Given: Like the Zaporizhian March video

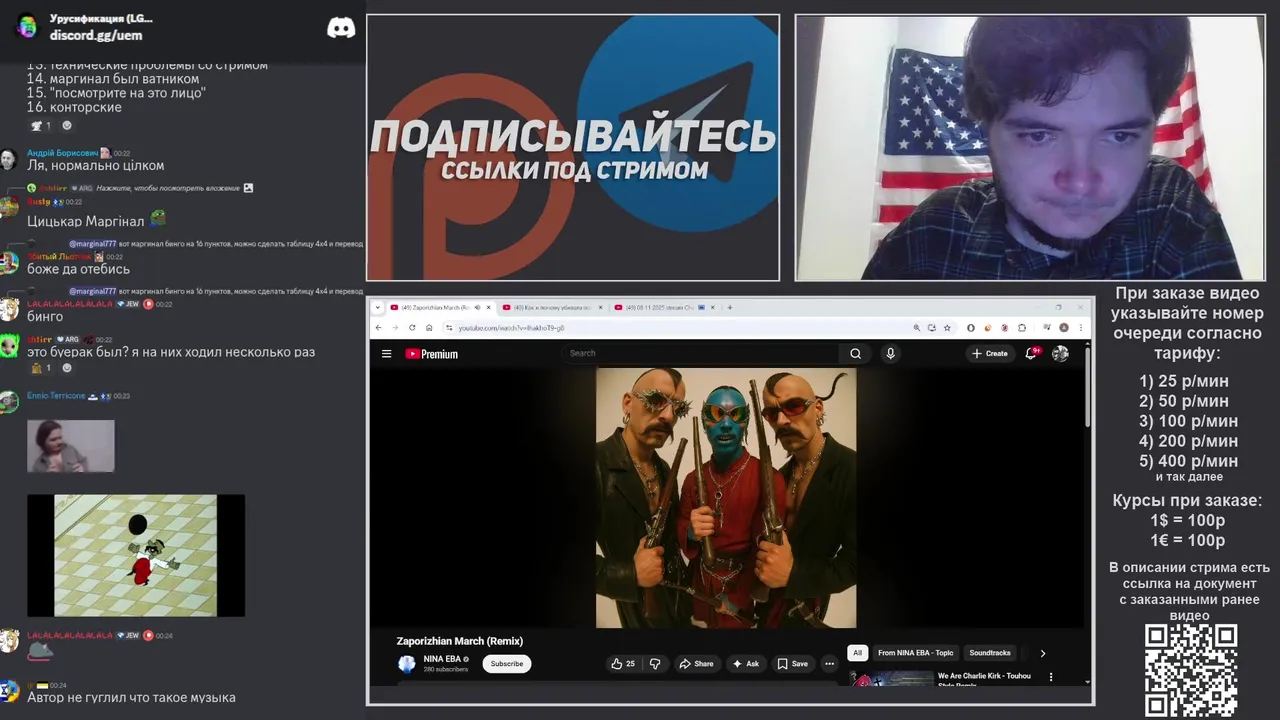Looking at the screenshot, I should 623,663.
